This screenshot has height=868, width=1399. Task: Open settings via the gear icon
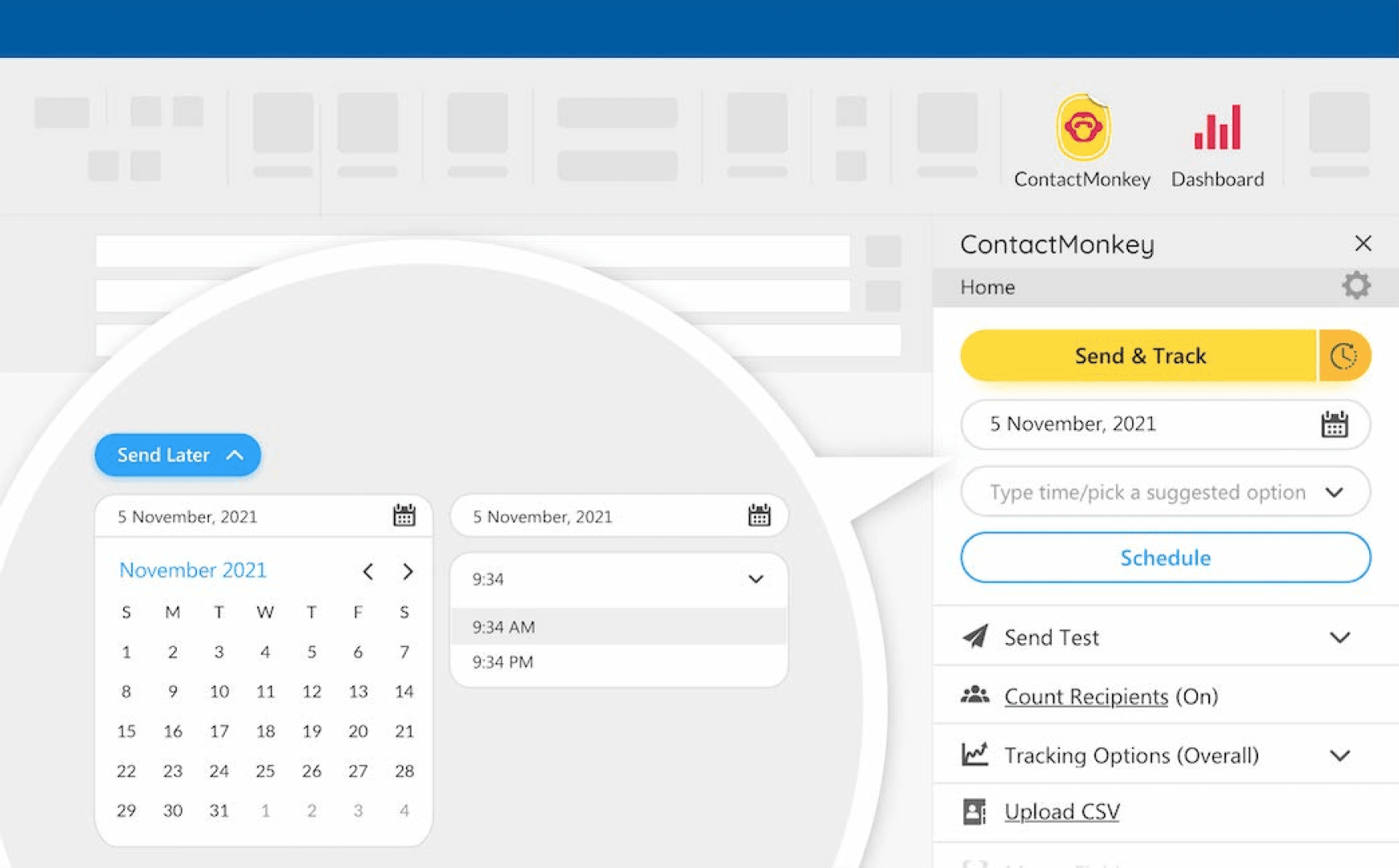click(1356, 285)
